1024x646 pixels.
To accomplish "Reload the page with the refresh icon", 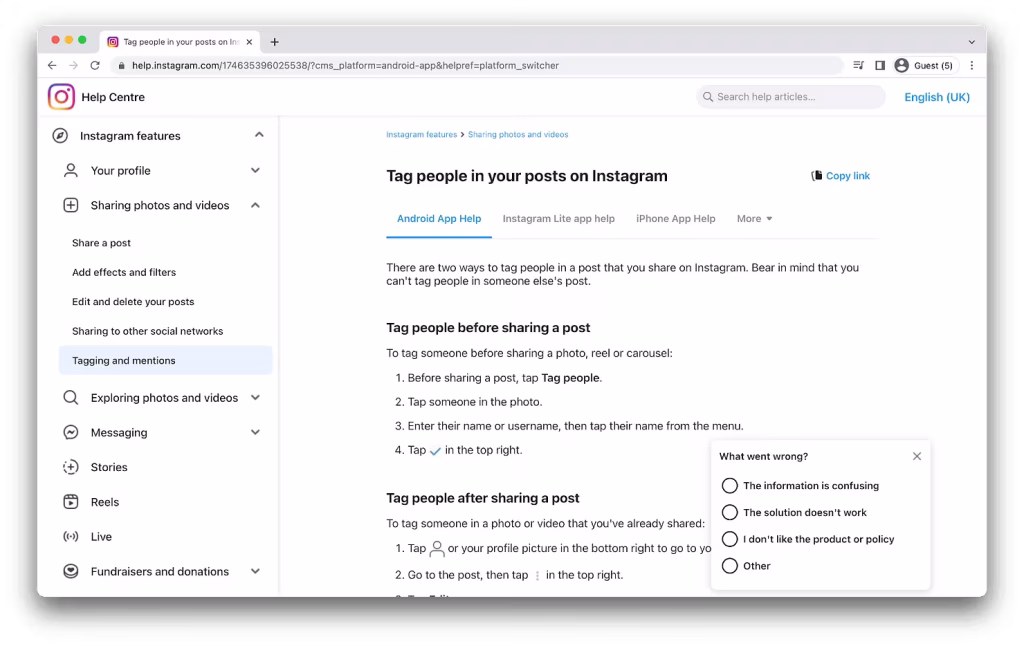I will pos(95,65).
